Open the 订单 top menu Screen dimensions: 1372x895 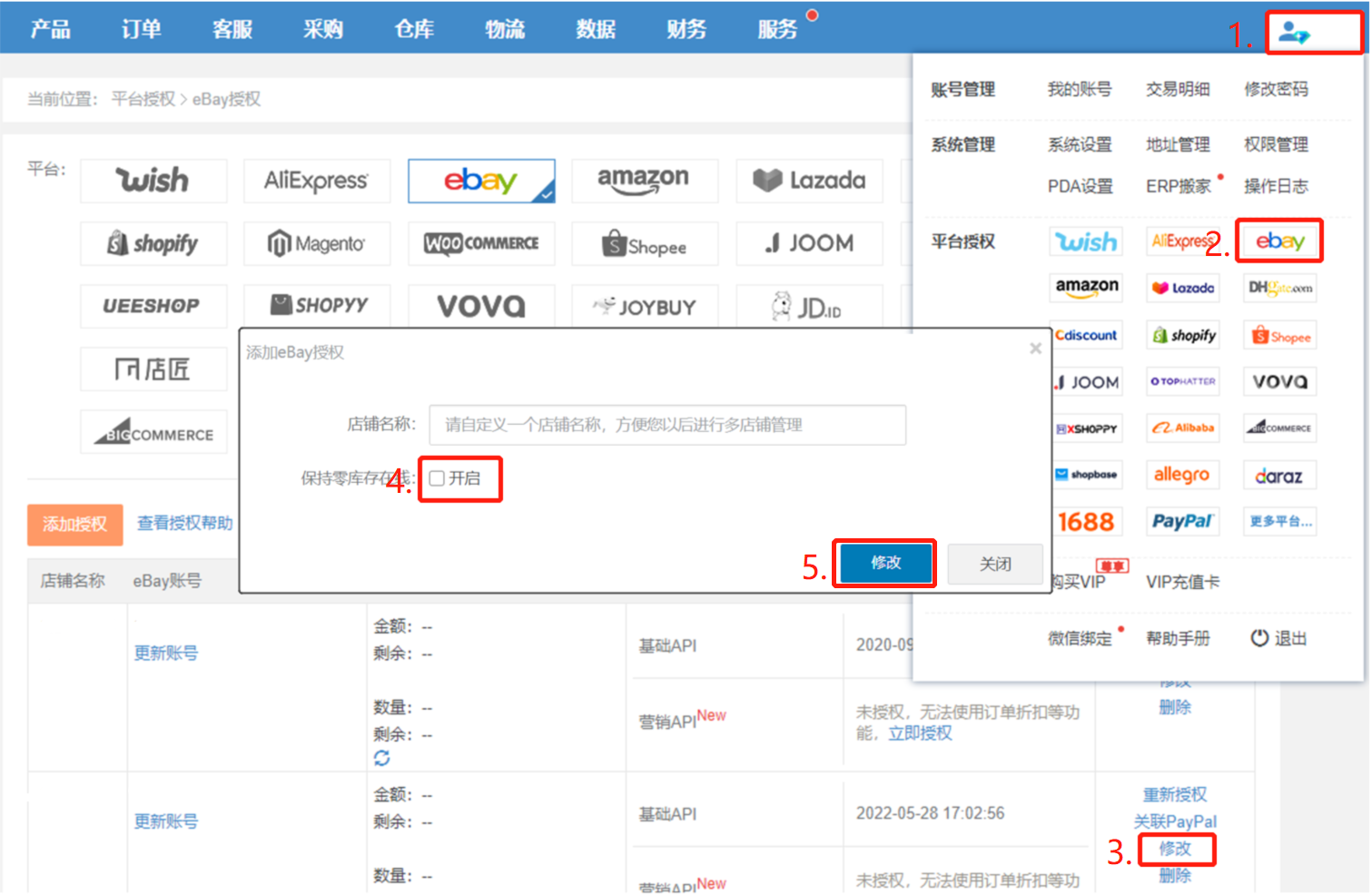142,29
